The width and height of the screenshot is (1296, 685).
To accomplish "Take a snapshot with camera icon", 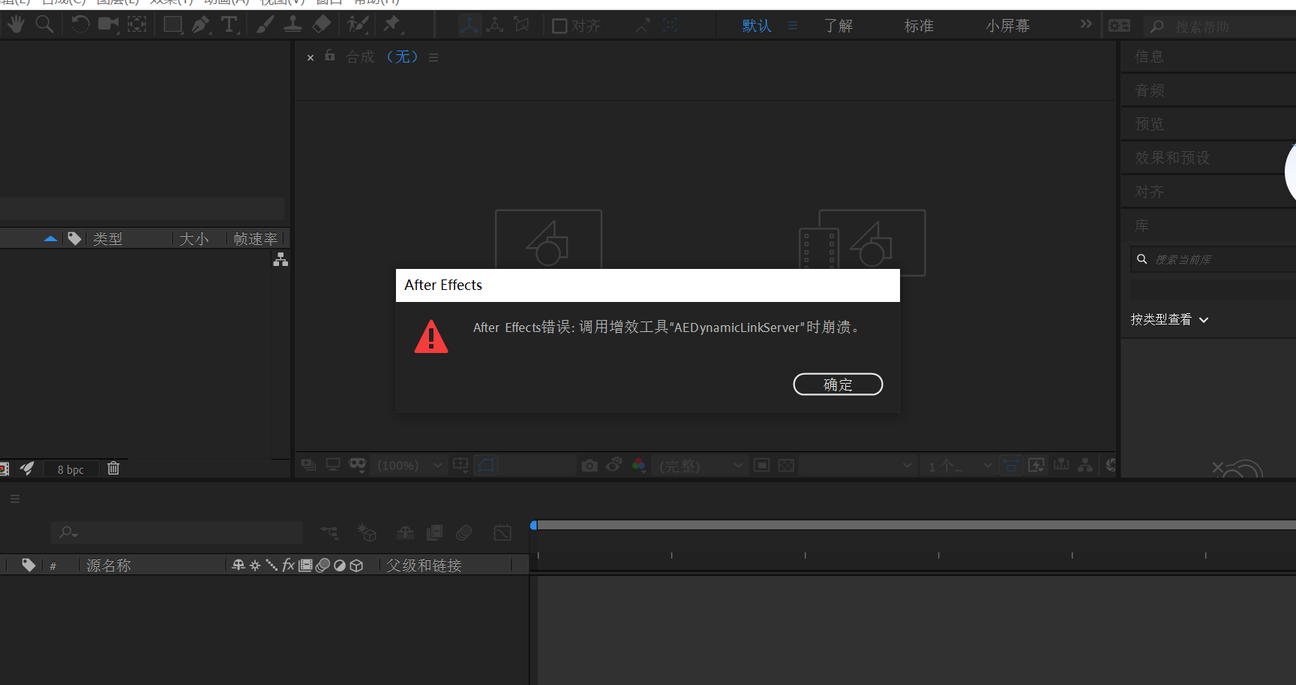I will click(x=590, y=465).
